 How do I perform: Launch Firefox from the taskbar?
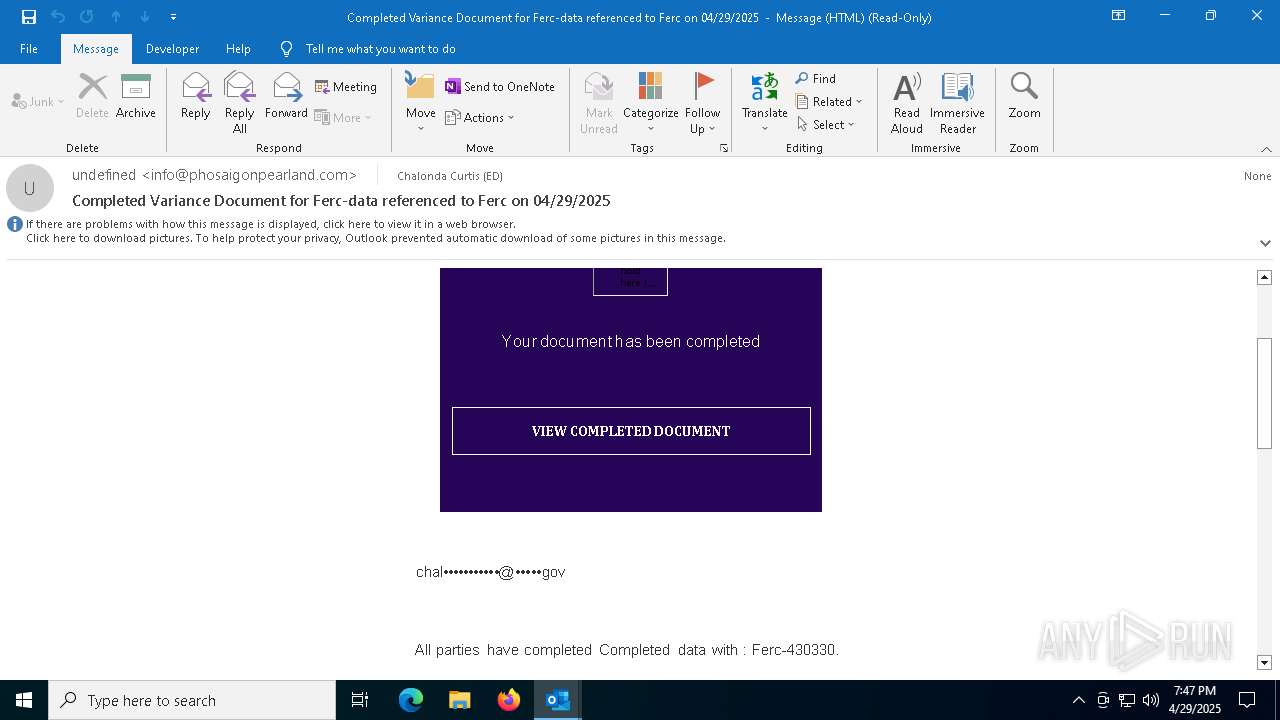pos(509,700)
